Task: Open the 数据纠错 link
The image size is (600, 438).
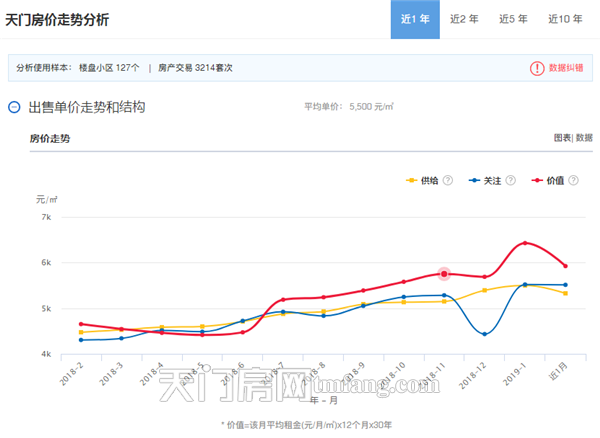Action: click(566, 68)
